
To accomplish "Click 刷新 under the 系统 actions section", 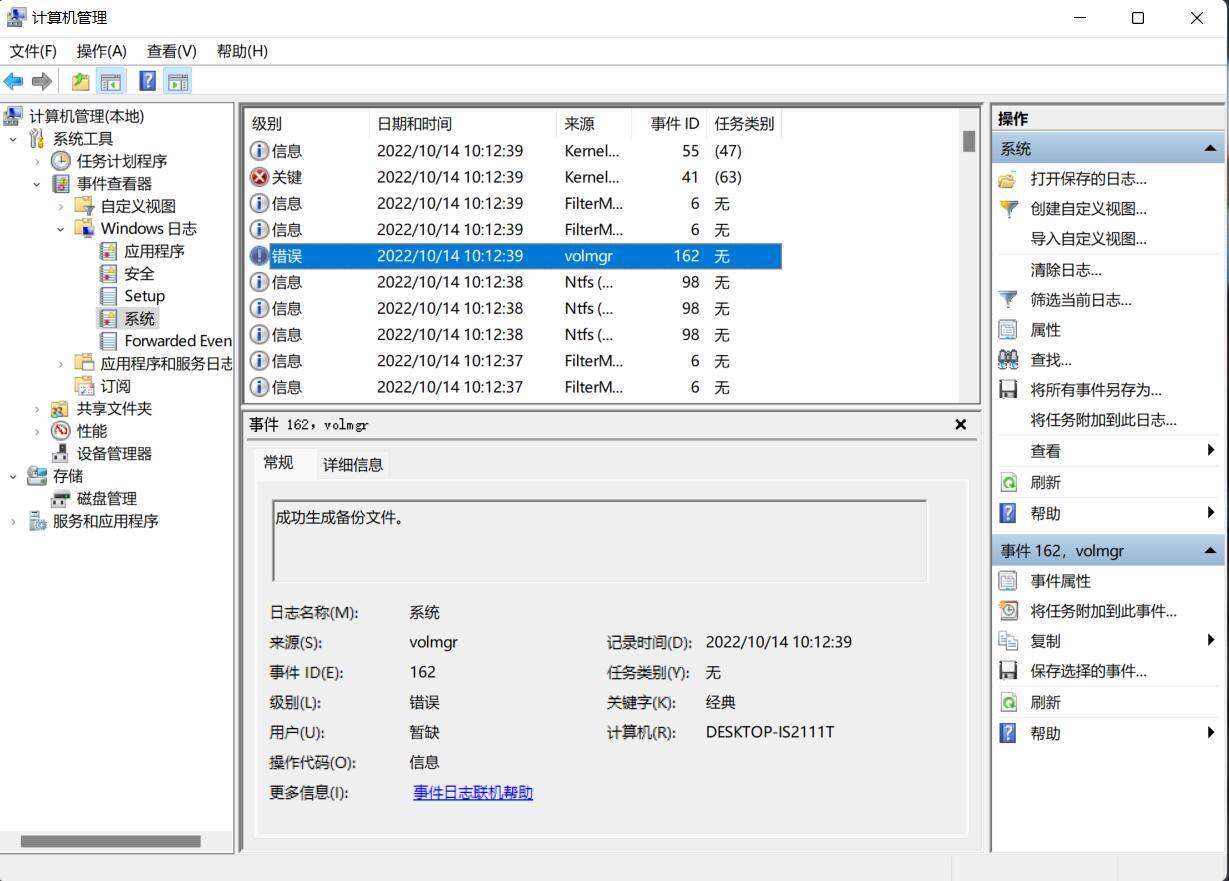I will (1045, 482).
